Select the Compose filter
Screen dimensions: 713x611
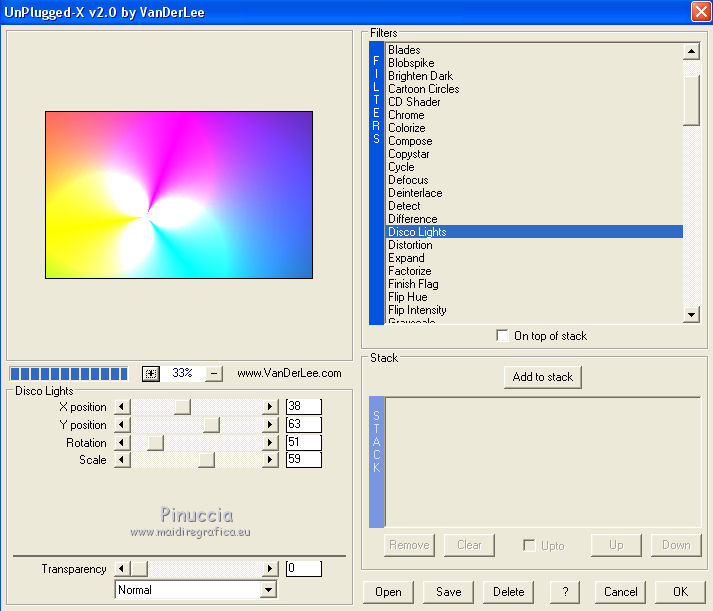point(534,141)
